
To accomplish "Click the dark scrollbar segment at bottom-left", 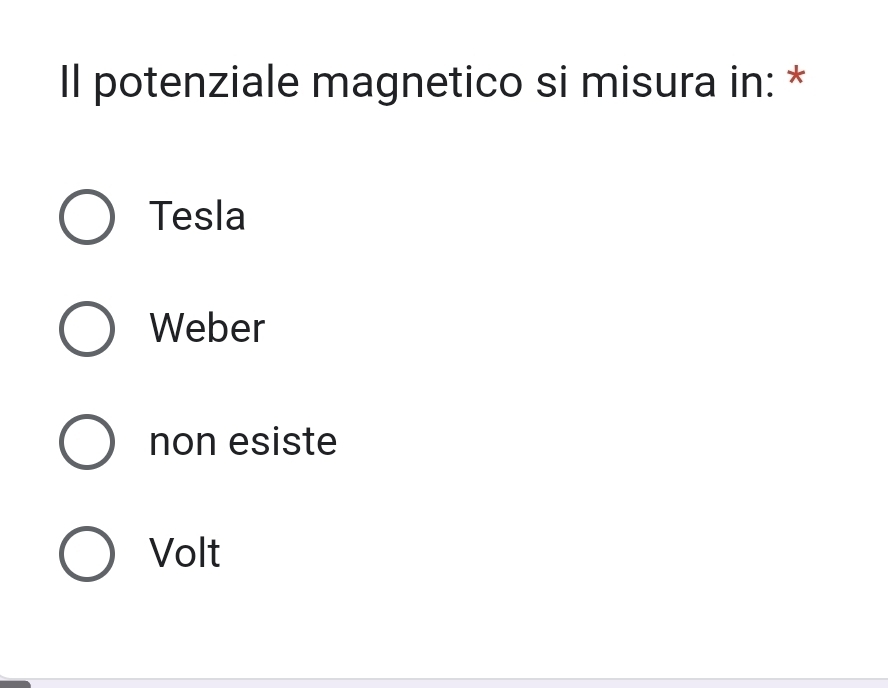I will [16, 684].
